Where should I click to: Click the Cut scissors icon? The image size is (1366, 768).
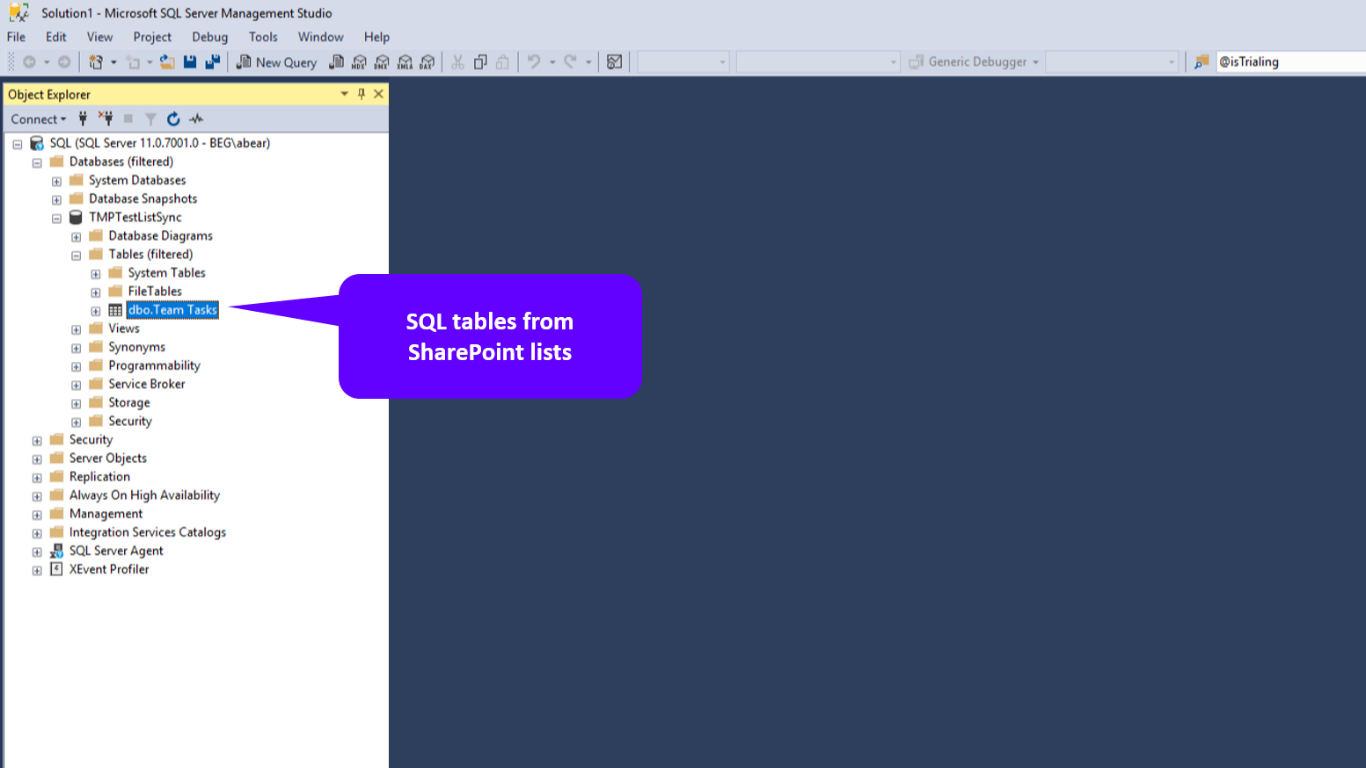click(457, 62)
